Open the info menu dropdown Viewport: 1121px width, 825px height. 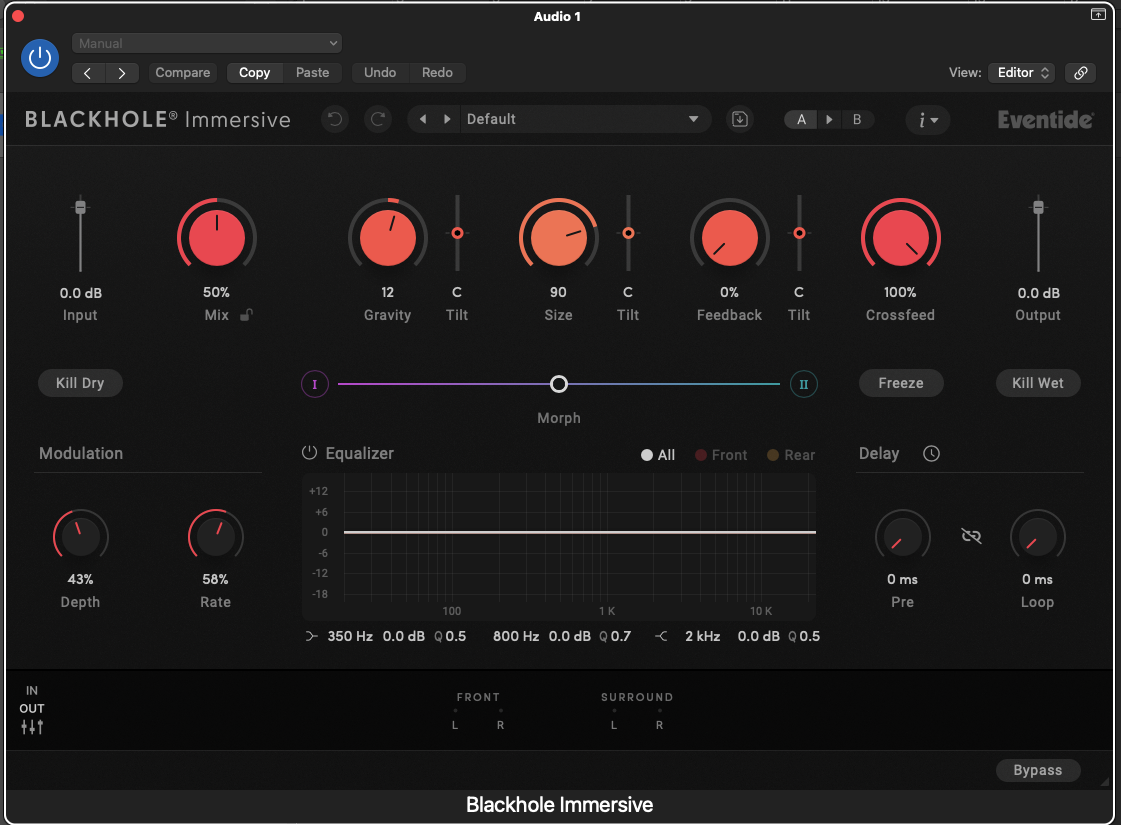pyautogui.click(x=928, y=120)
